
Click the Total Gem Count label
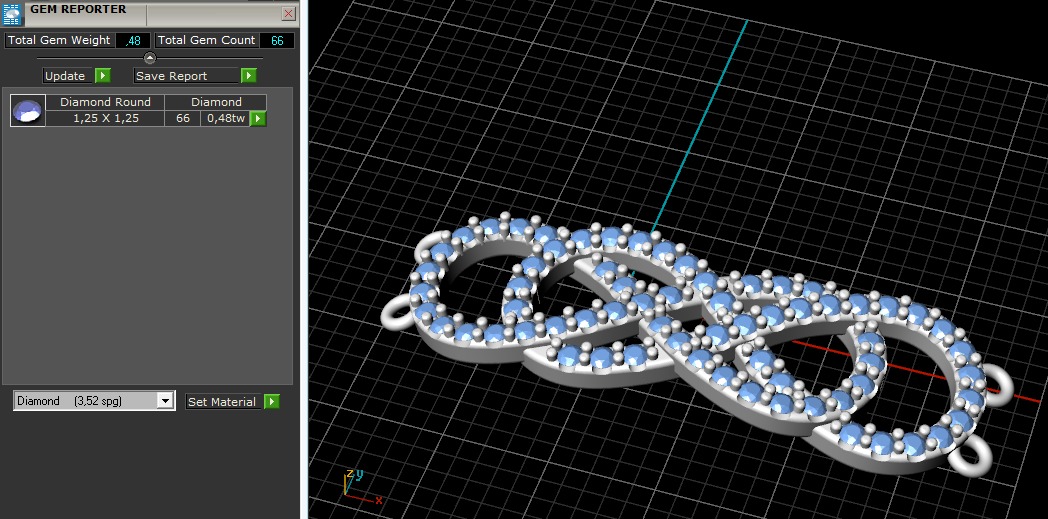[206, 40]
